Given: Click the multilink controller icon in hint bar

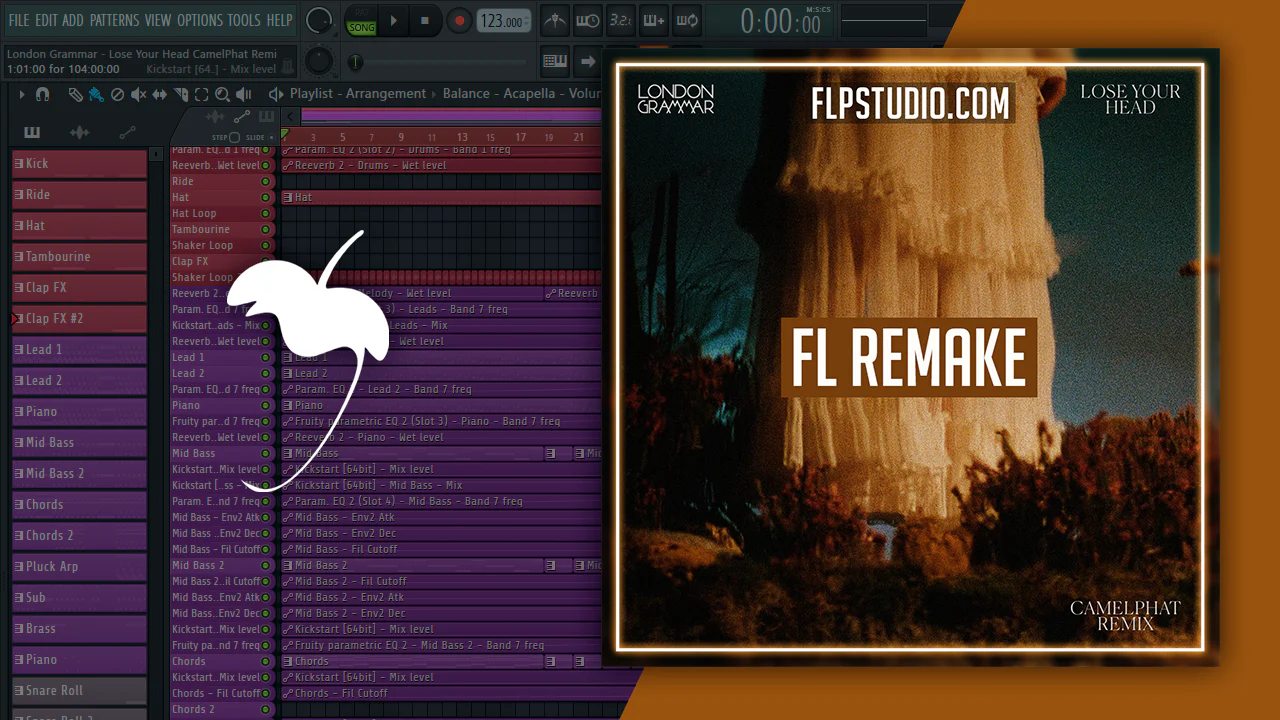Looking at the screenshot, I should [x=288, y=66].
